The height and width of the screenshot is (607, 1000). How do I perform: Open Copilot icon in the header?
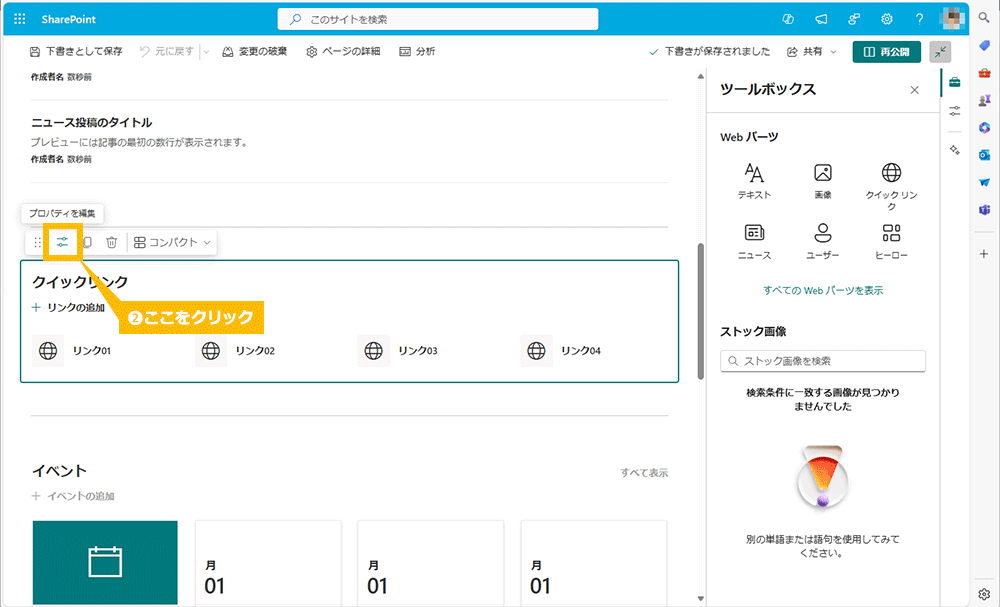coord(788,19)
